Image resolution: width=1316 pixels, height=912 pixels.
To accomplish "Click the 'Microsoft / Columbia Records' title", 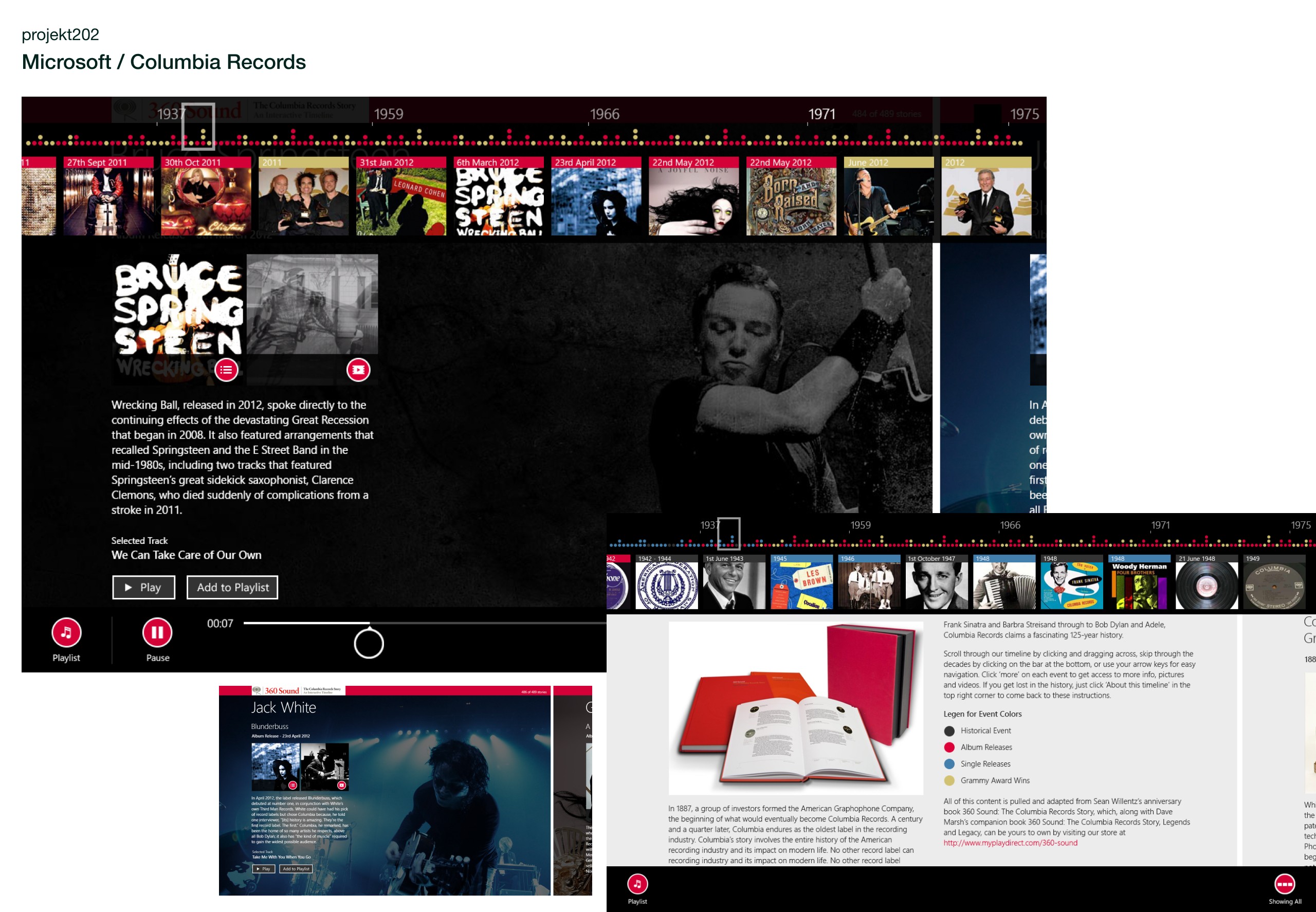I will (163, 62).
